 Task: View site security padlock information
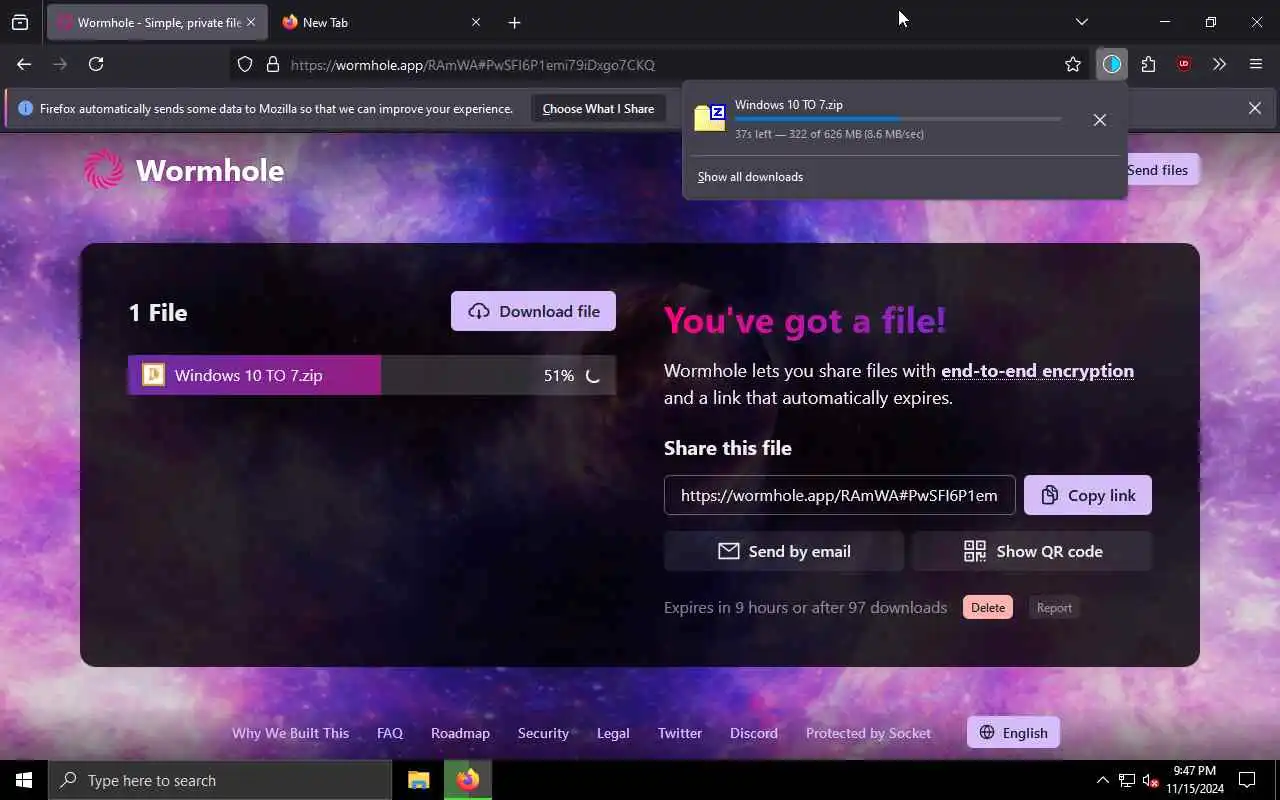(x=272, y=64)
